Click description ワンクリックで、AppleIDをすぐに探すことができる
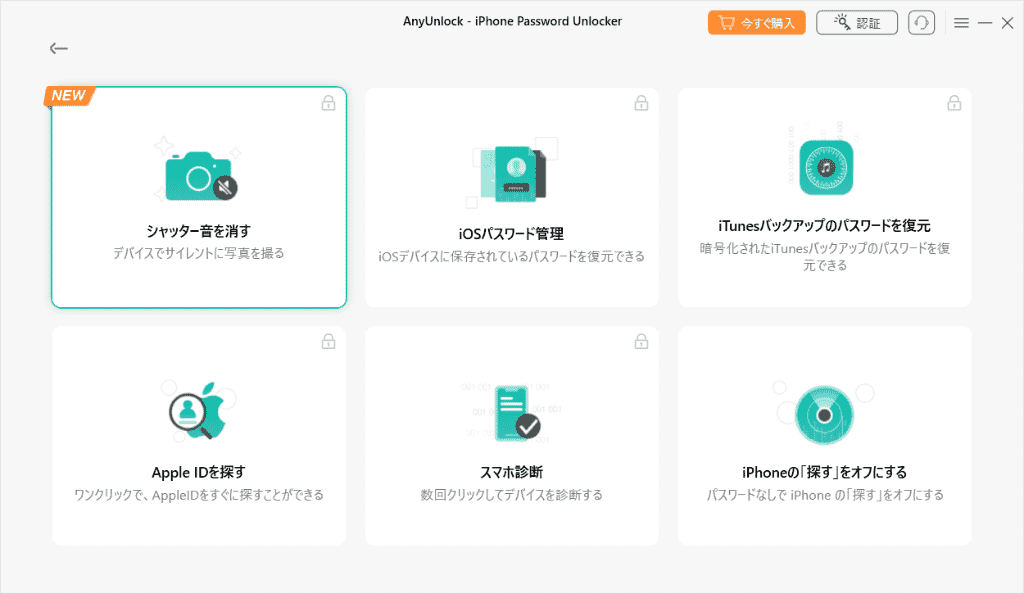Viewport: 1024px width, 593px height. tap(199, 495)
